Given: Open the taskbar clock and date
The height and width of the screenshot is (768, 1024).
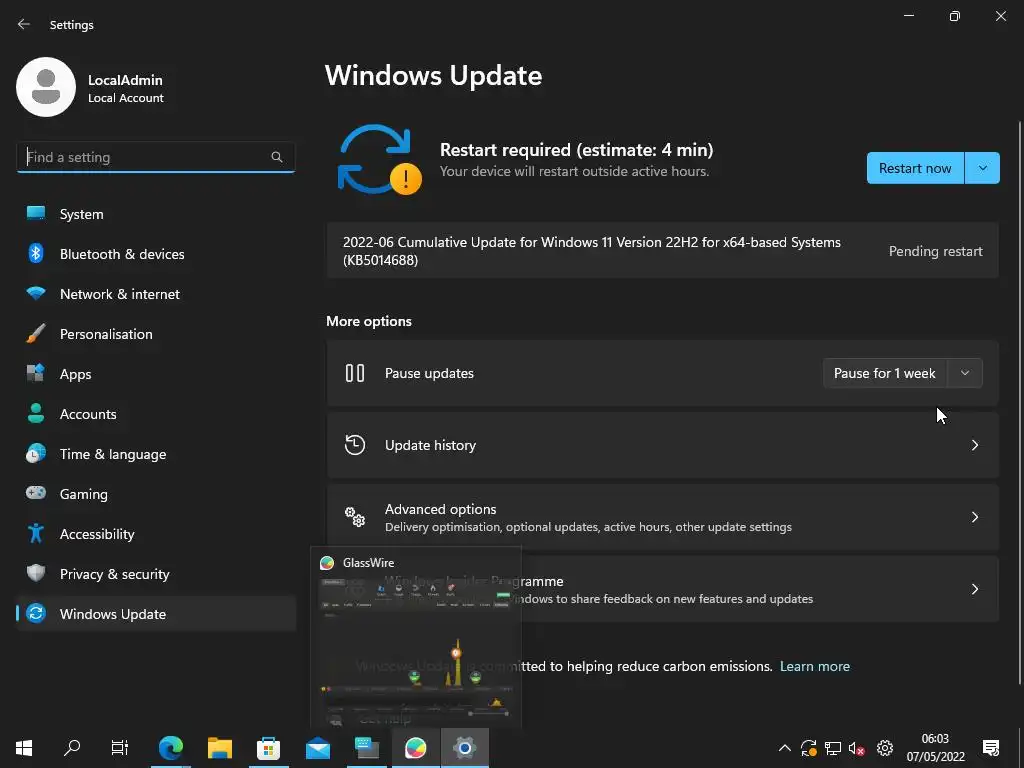Looking at the screenshot, I should [x=935, y=748].
